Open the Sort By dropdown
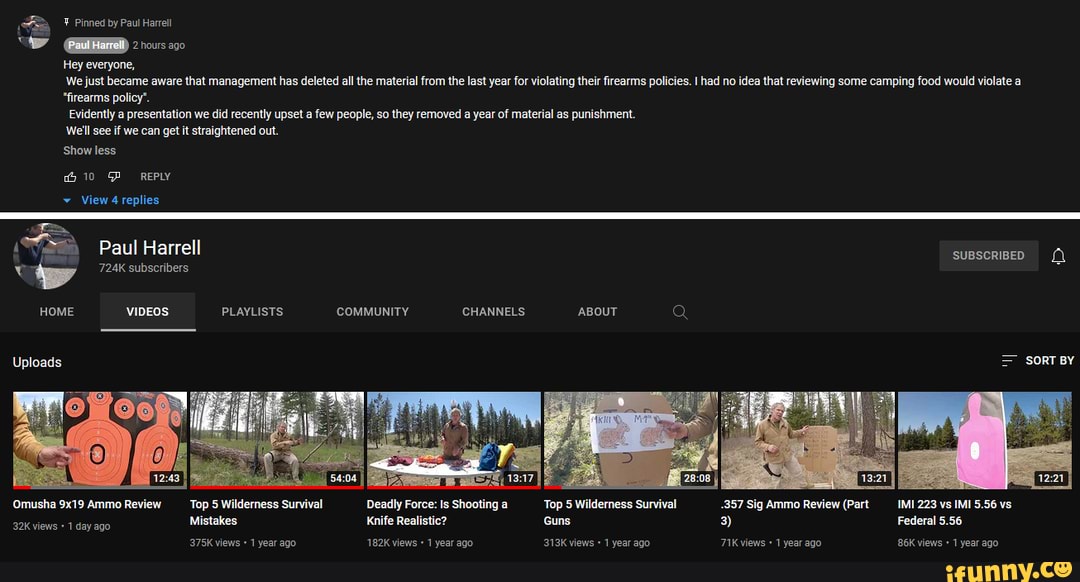 [1048, 361]
